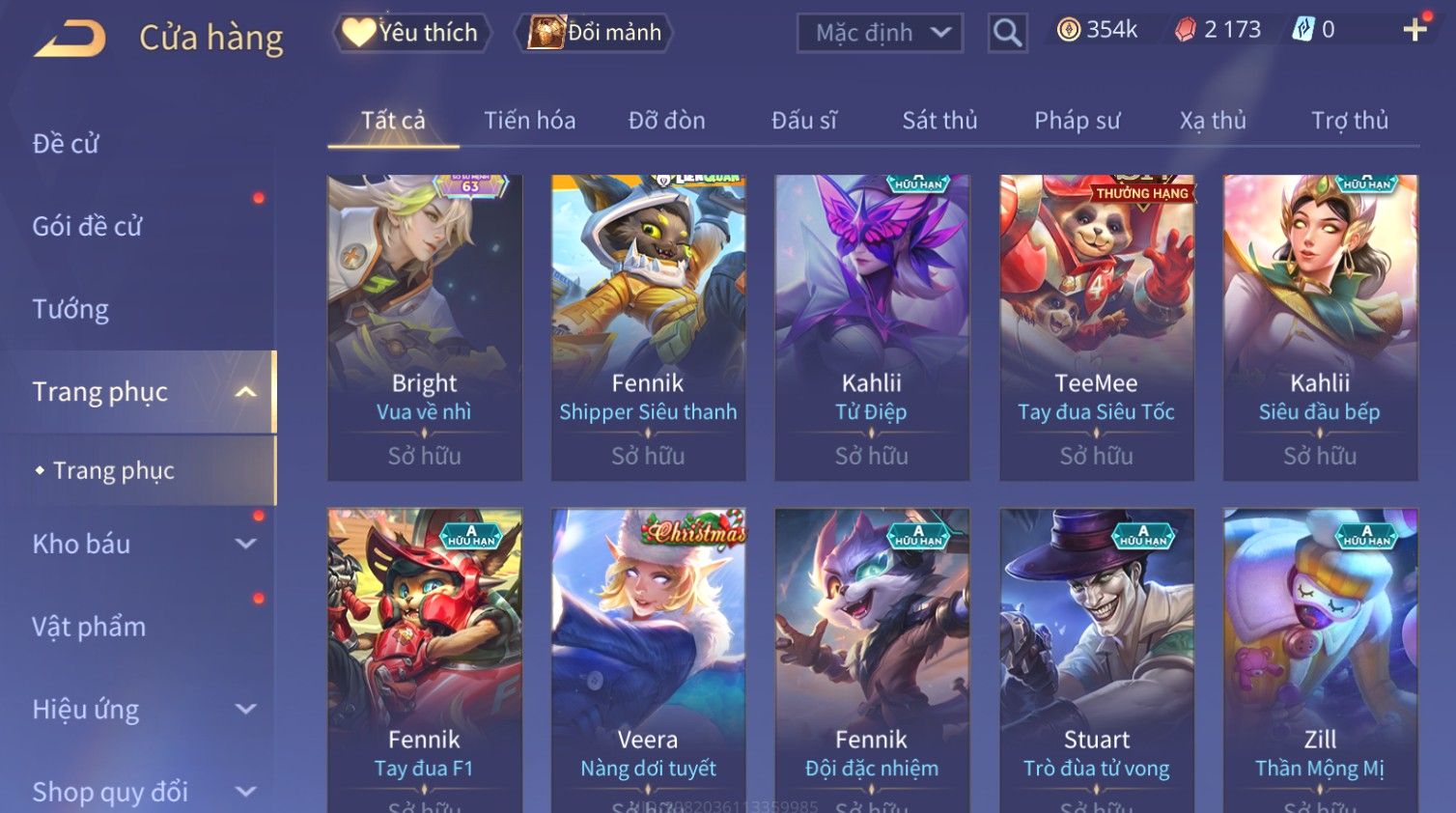This screenshot has height=813, width=1456.
Task: Open the Mặc định sort dropdown
Action: 880,33
